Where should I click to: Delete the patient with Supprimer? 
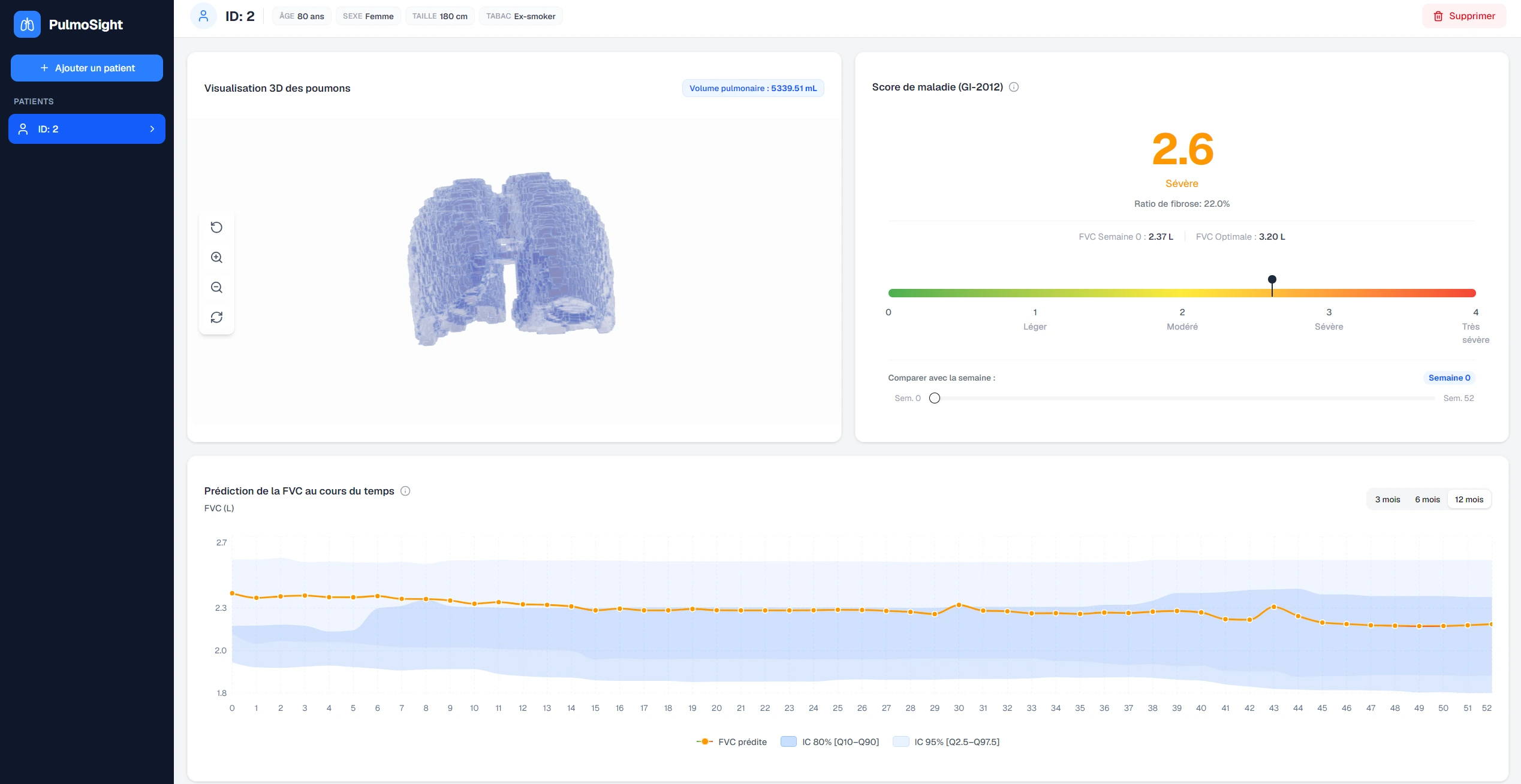pyautogui.click(x=1464, y=16)
